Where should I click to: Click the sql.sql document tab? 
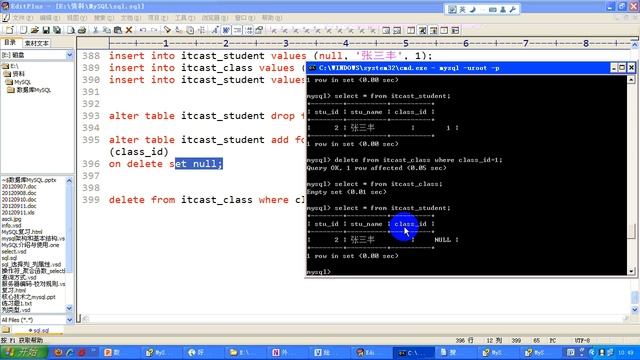pos(38,330)
